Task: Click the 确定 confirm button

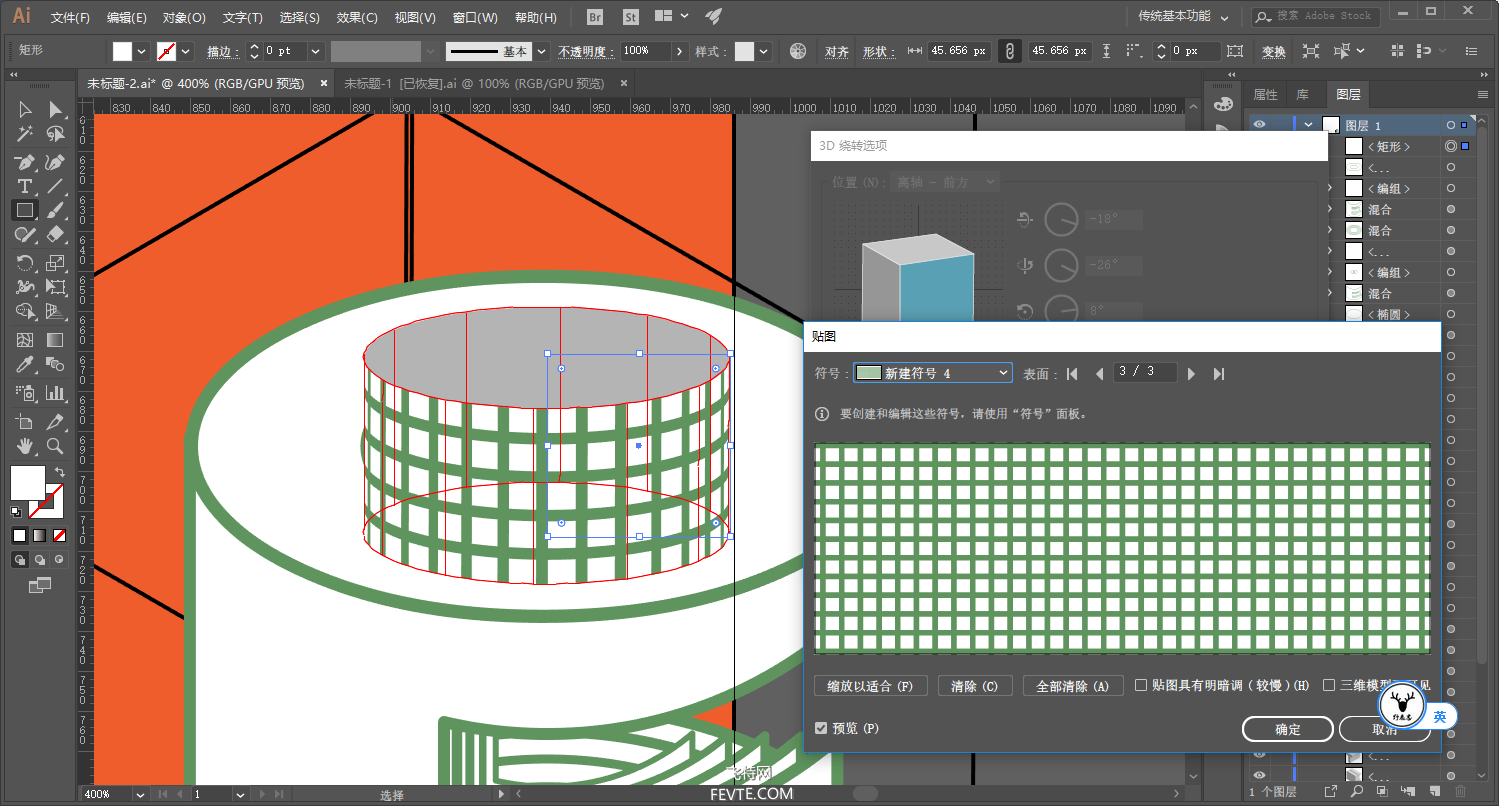Action: [1287, 729]
